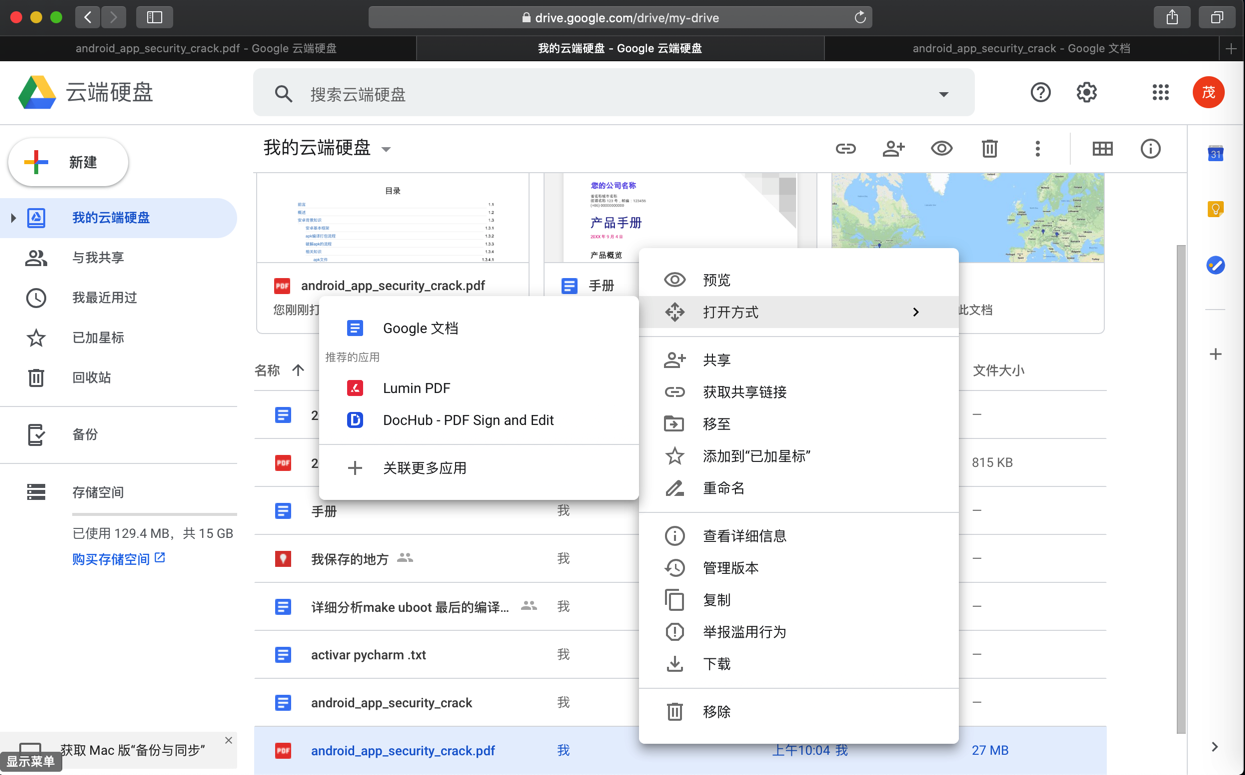Choose 预览 in the context menu
The image size is (1245, 775).
pyautogui.click(x=798, y=280)
